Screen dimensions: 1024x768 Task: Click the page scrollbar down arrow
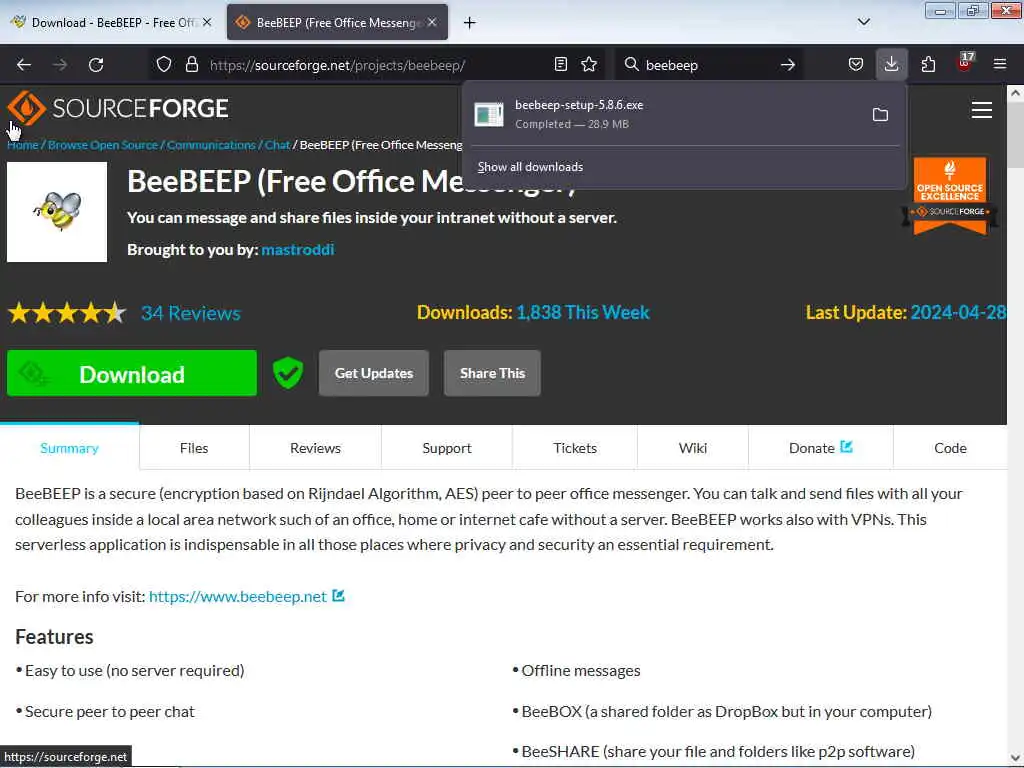[x=1015, y=758]
